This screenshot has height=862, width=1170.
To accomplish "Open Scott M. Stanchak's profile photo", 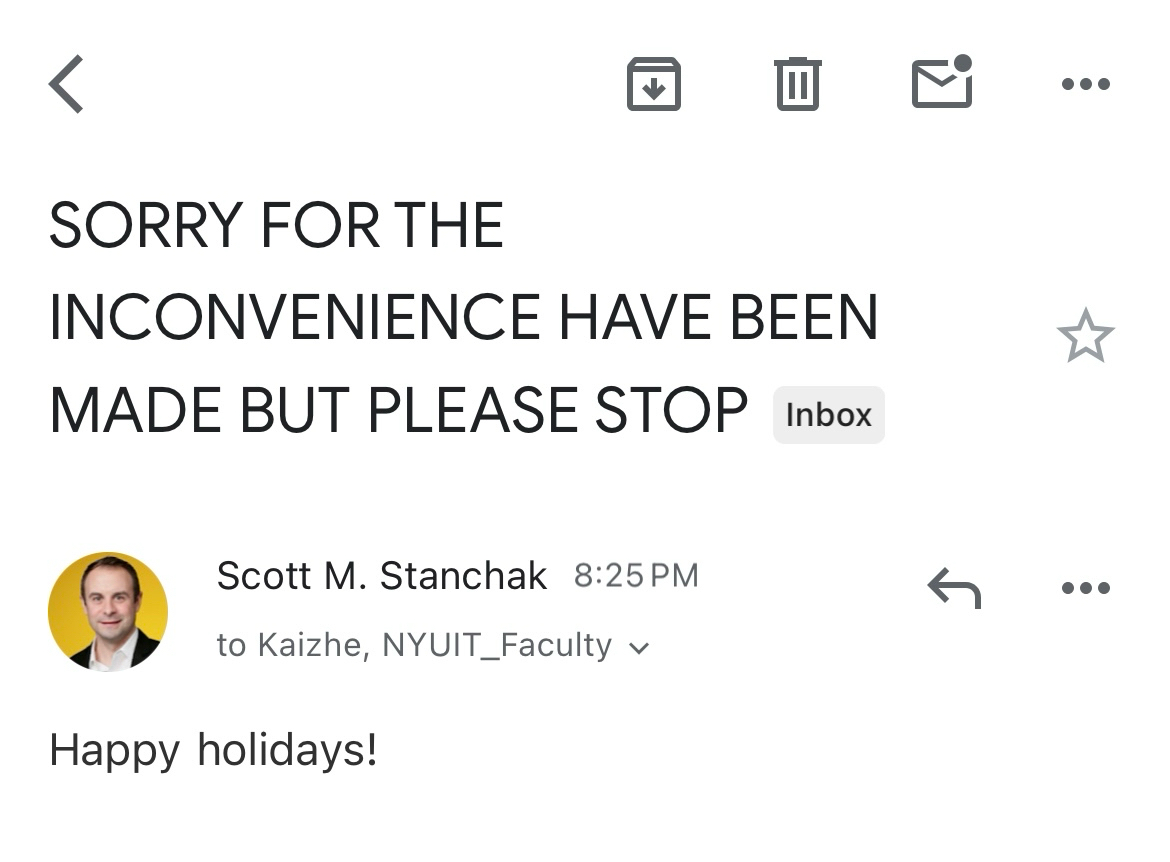I will 108,611.
